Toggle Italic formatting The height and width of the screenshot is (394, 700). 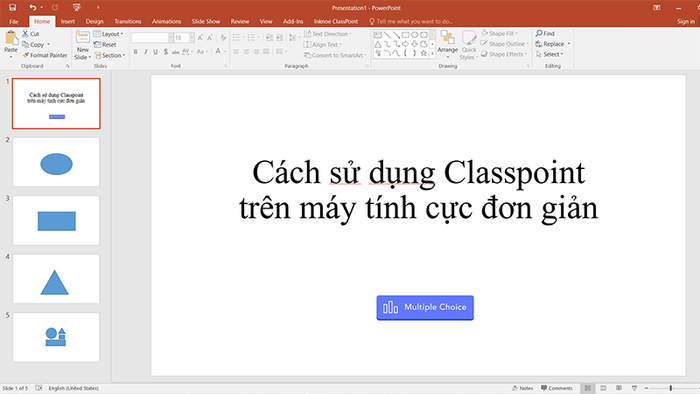coord(146,52)
